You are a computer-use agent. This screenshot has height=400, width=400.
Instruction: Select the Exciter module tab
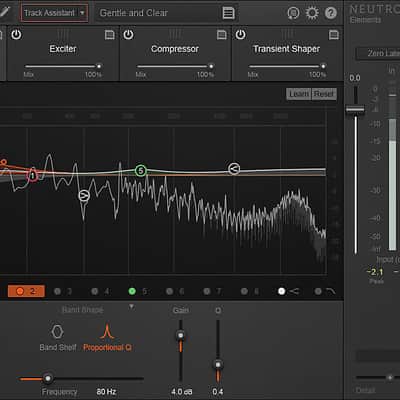[x=63, y=49]
